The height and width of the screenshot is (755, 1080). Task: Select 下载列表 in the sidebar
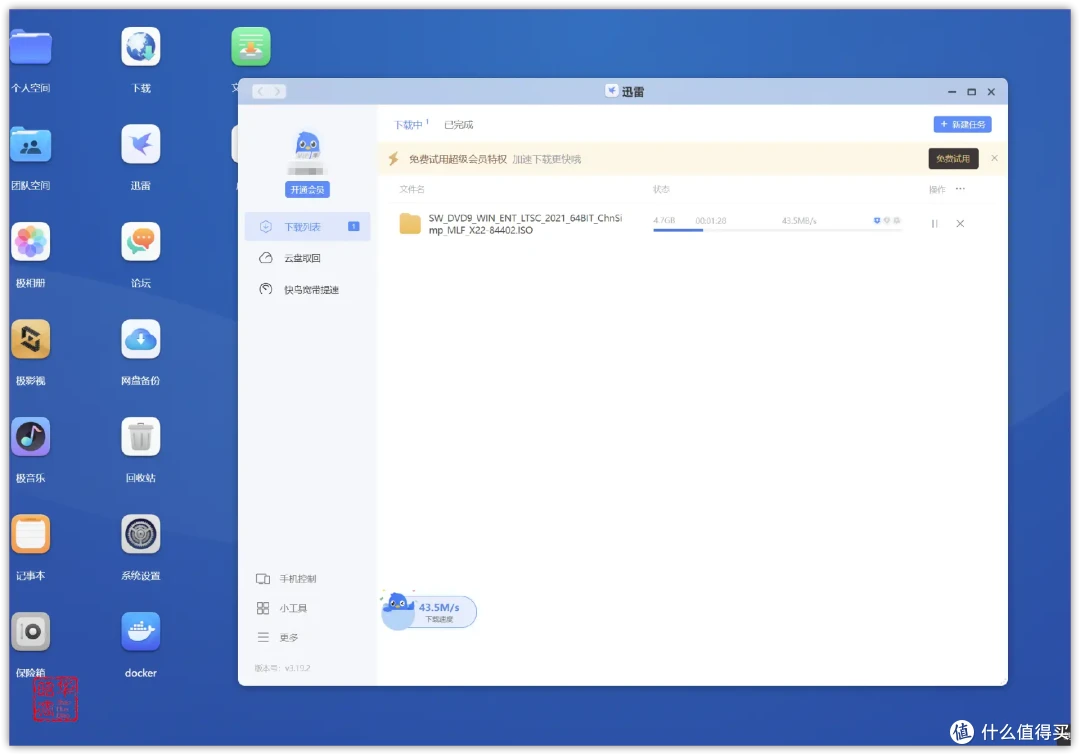[307, 227]
